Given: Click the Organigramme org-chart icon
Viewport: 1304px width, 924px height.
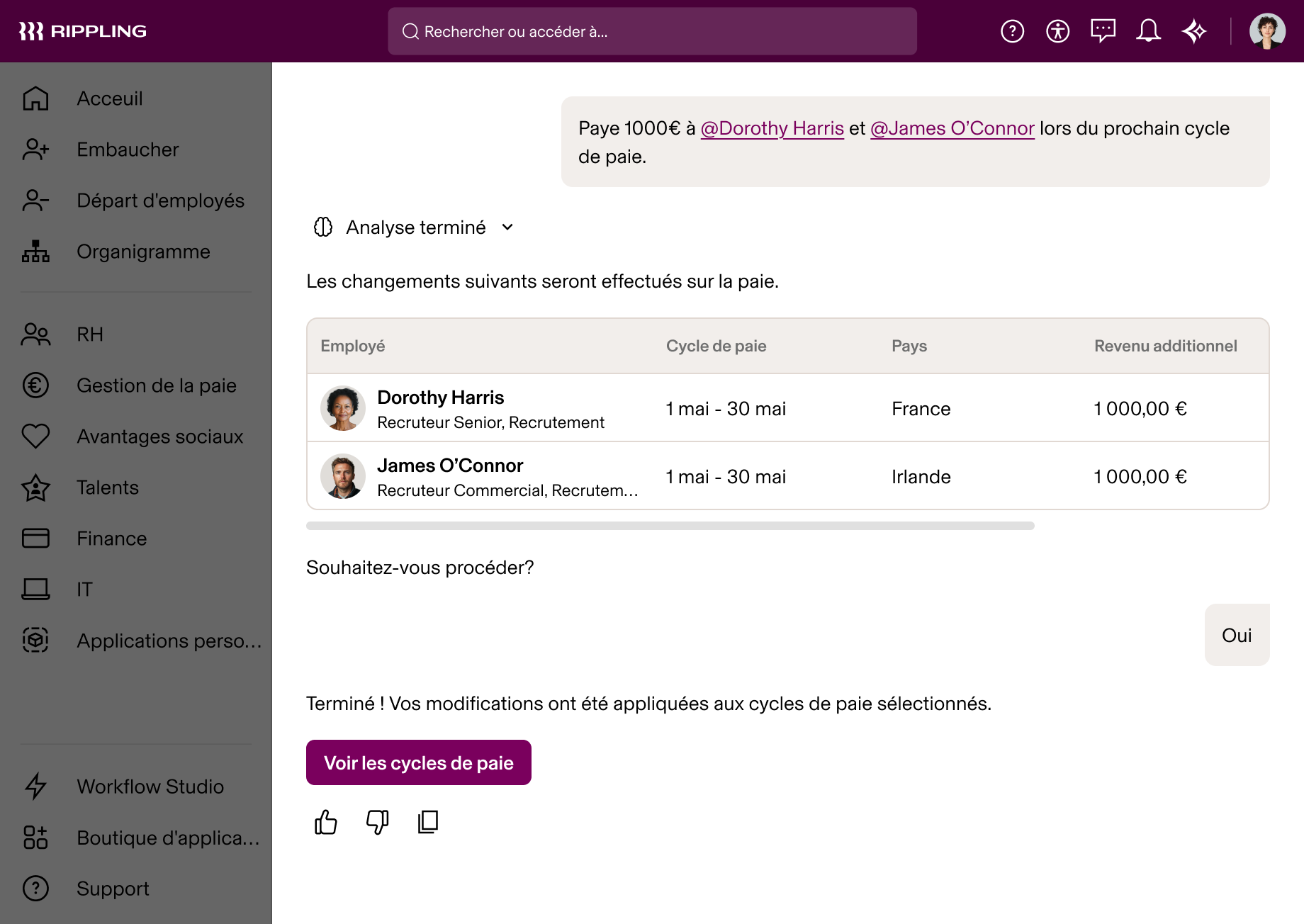Looking at the screenshot, I should tap(35, 252).
